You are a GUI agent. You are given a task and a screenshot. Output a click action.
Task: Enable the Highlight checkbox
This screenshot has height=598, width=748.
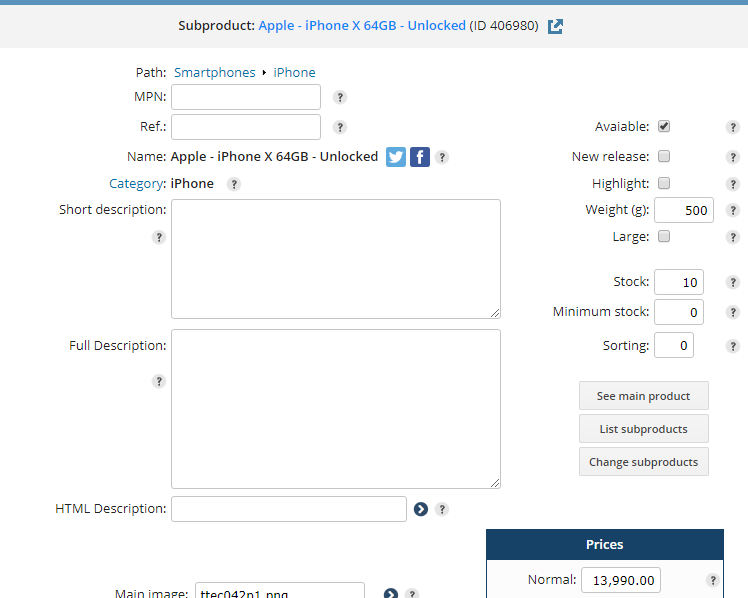tap(664, 183)
